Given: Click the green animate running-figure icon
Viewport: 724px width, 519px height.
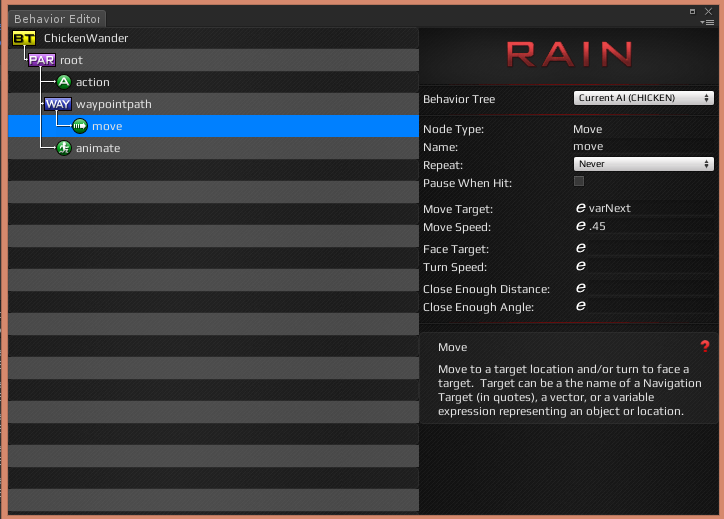Looking at the screenshot, I should coord(64,148).
